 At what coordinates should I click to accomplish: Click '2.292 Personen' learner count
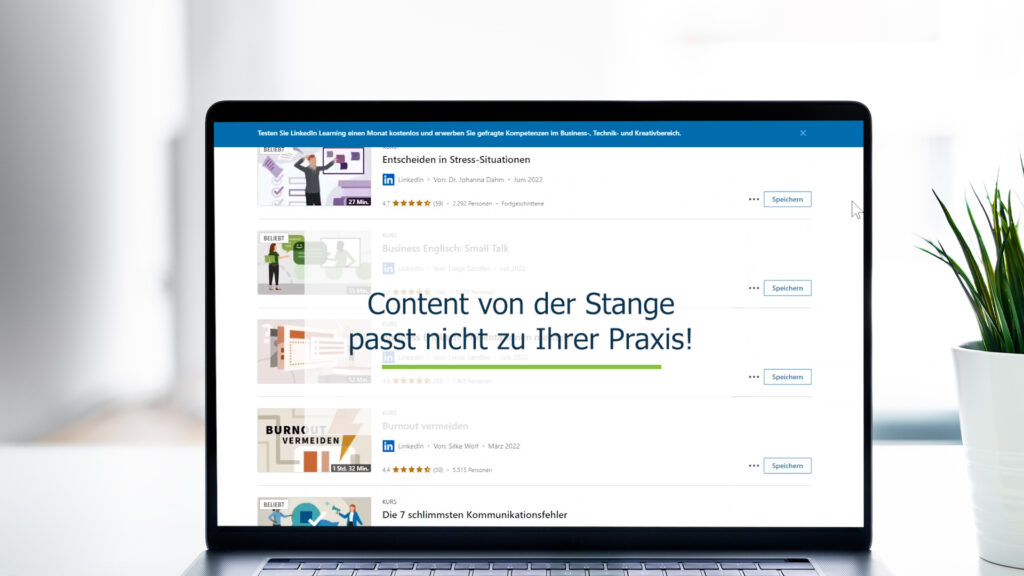pyautogui.click(x=472, y=204)
